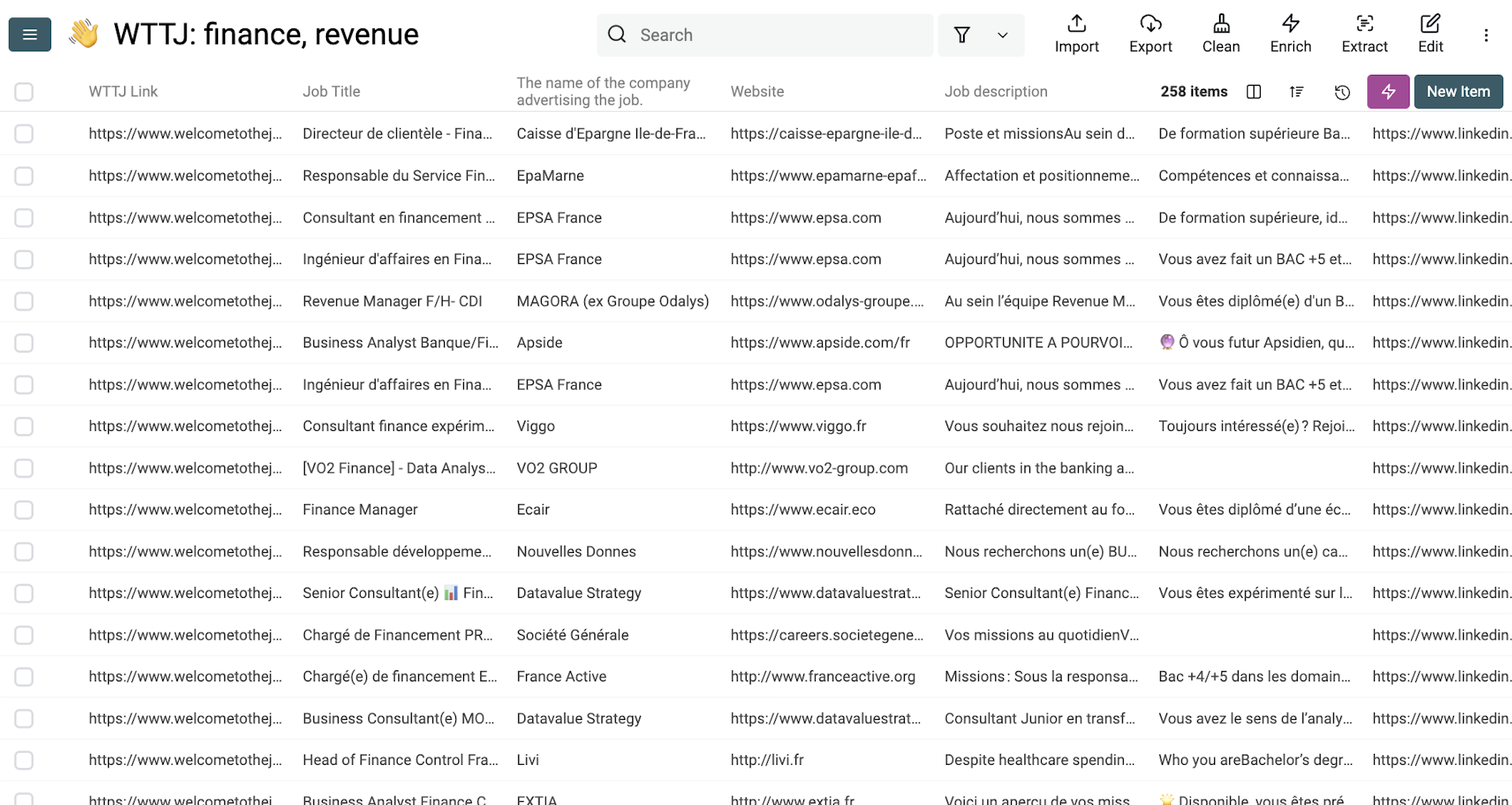Check the Apside row checkbox
Image resolution: width=1512 pixels, height=805 pixels.
pos(24,343)
